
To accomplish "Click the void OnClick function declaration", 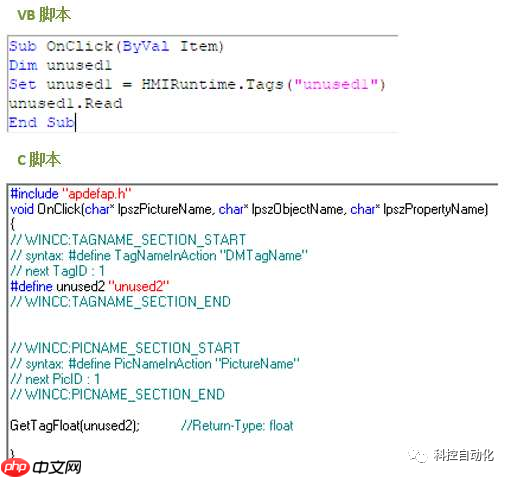I will (x=249, y=209).
